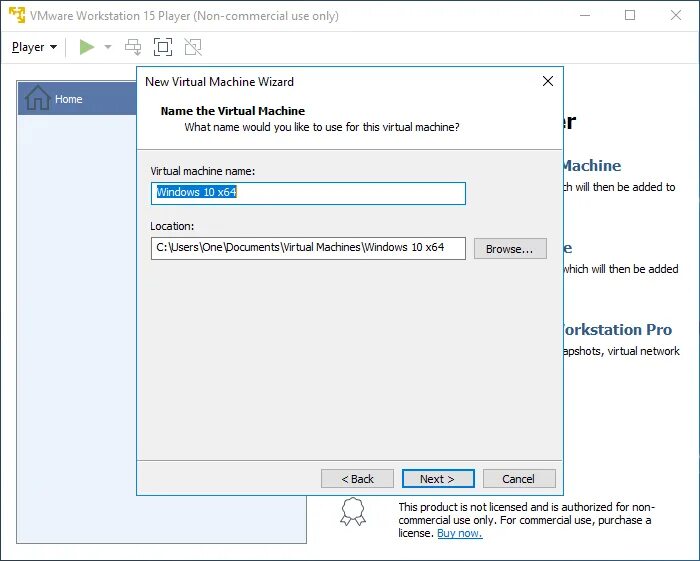
Task: Click the VMware Workstation app icon
Action: 17,15
